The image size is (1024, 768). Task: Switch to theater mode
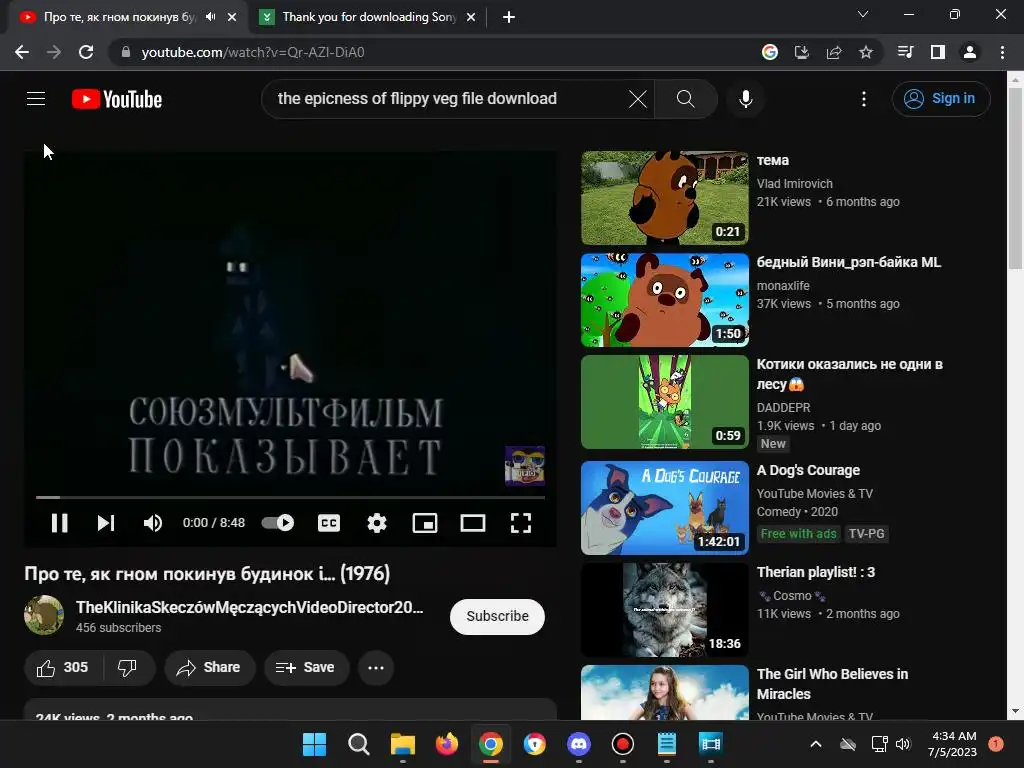(472, 523)
